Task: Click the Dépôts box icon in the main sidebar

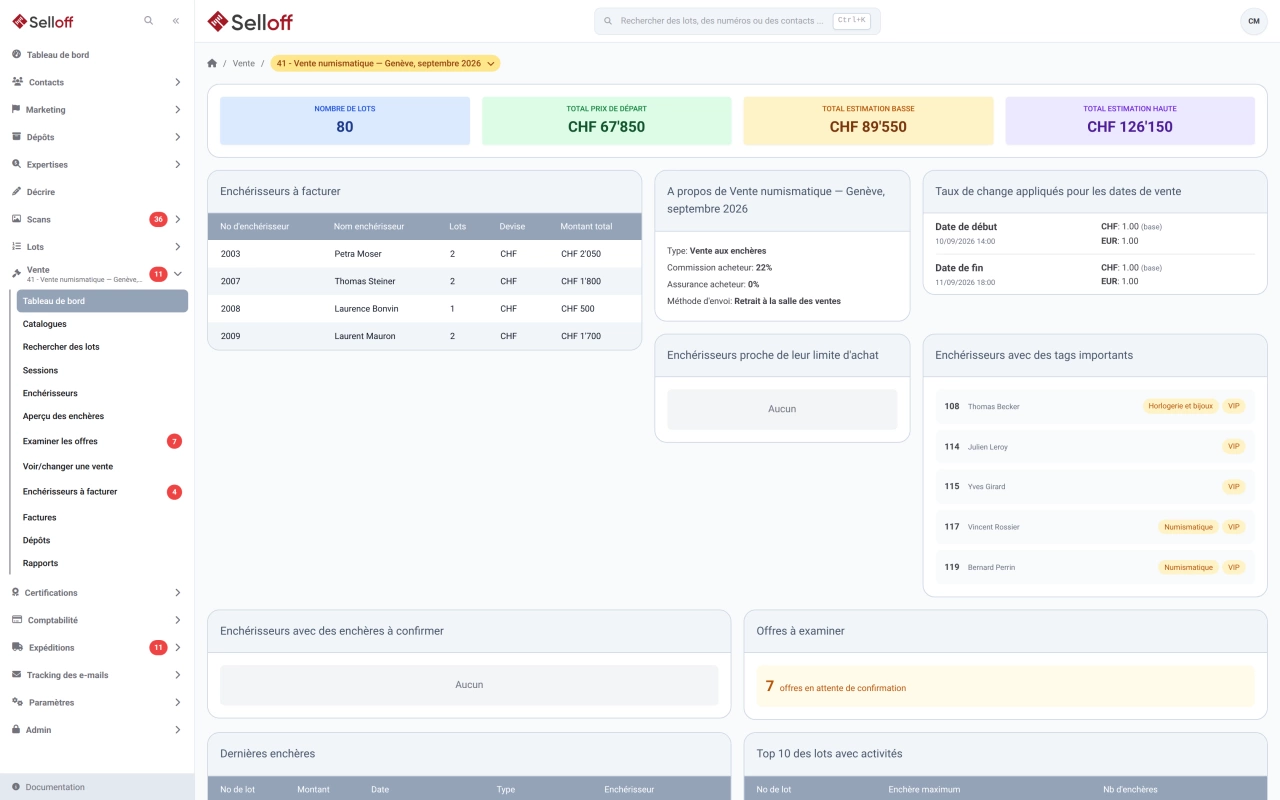Action: coord(16,137)
